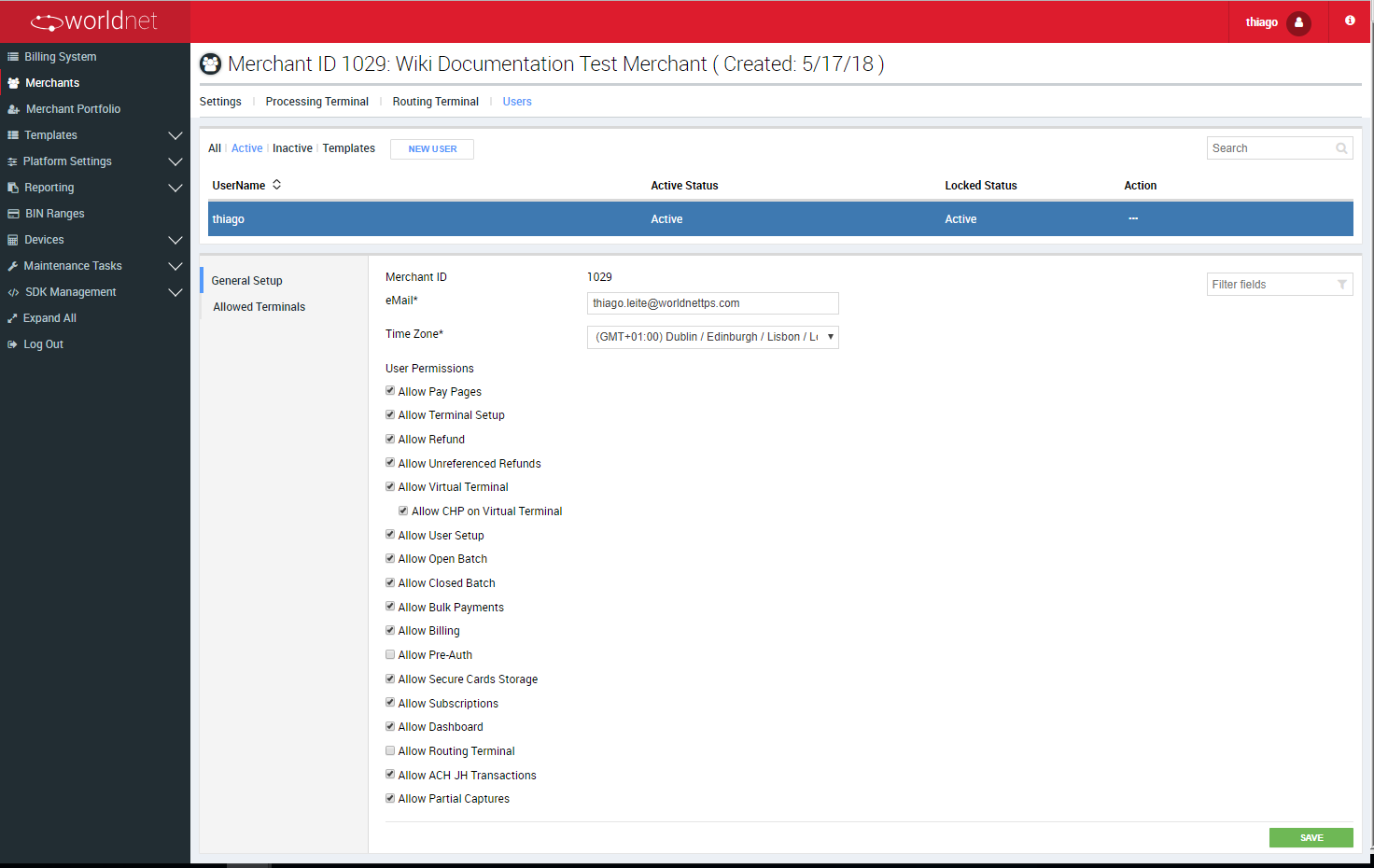Screen dimensions: 1374x868
Task: Select the Users tab
Action: pos(517,102)
